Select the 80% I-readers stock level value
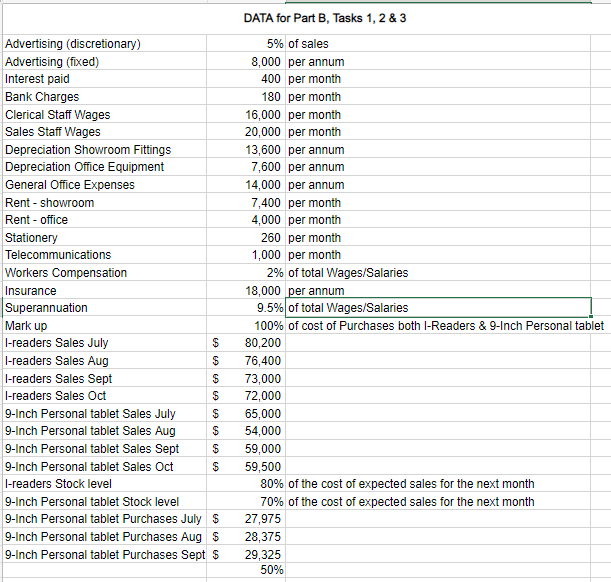 [x=246, y=484]
